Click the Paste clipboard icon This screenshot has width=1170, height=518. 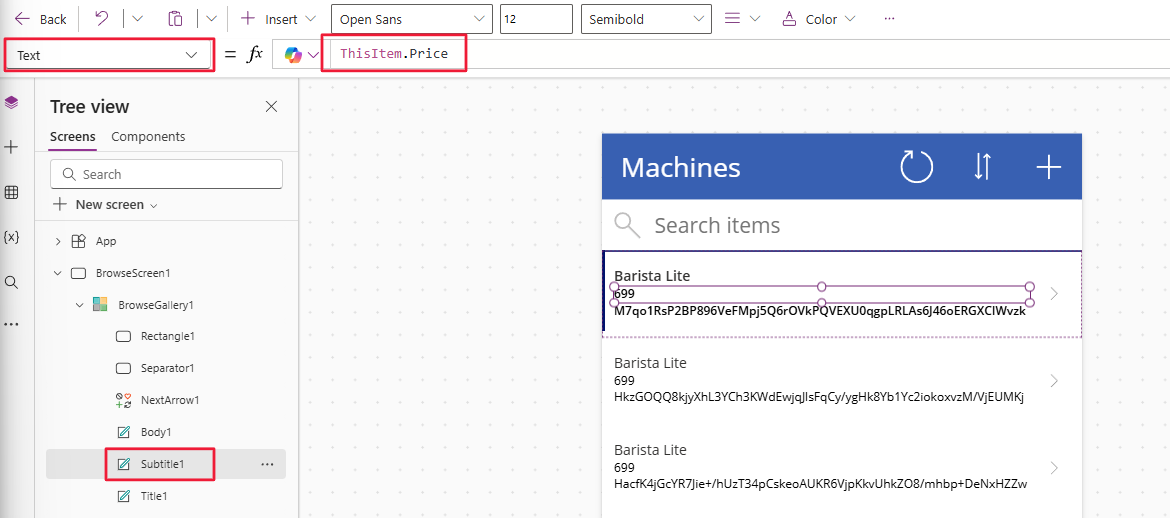(x=175, y=19)
